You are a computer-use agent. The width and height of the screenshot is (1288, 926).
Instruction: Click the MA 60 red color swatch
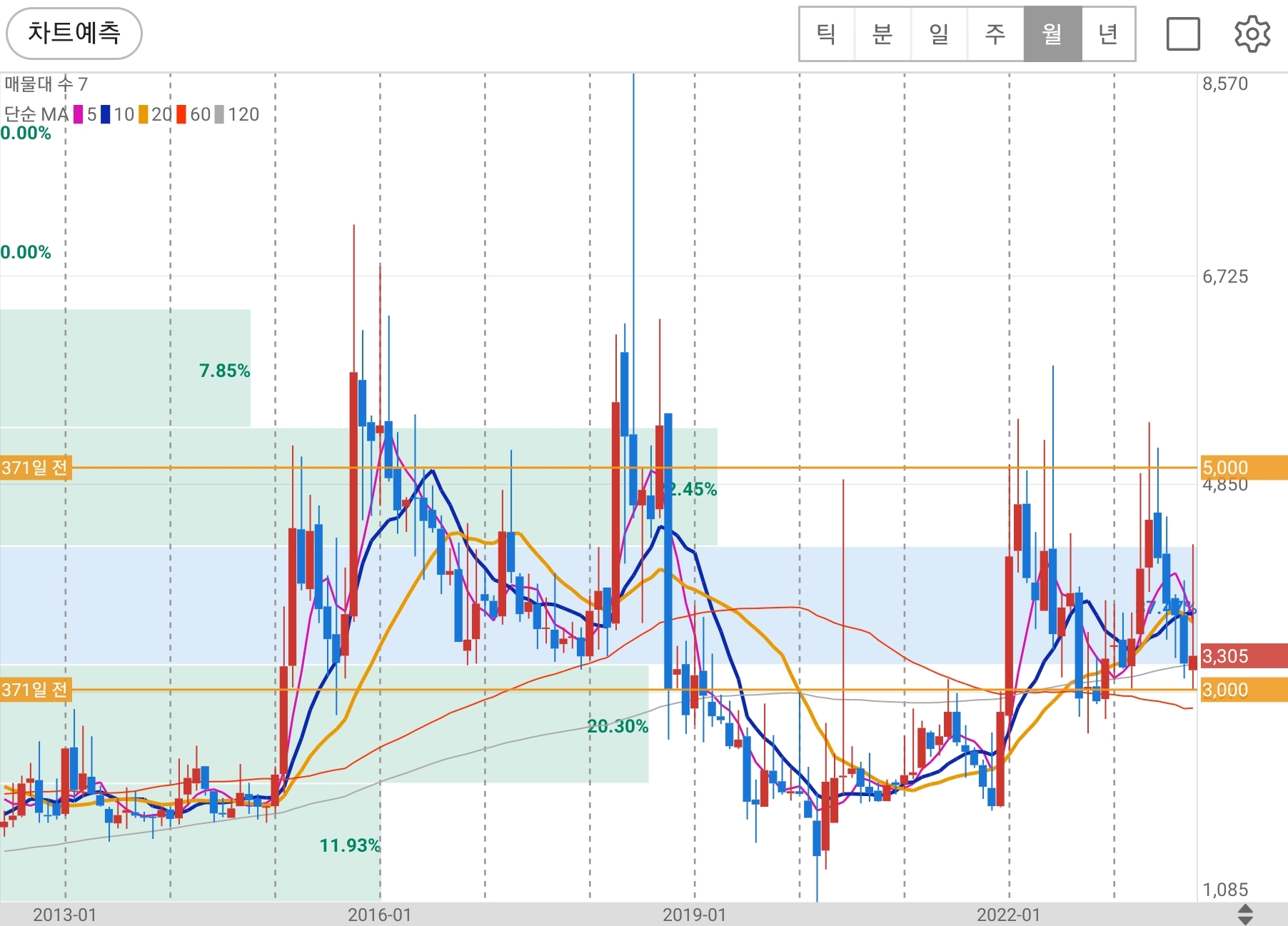[x=181, y=114]
